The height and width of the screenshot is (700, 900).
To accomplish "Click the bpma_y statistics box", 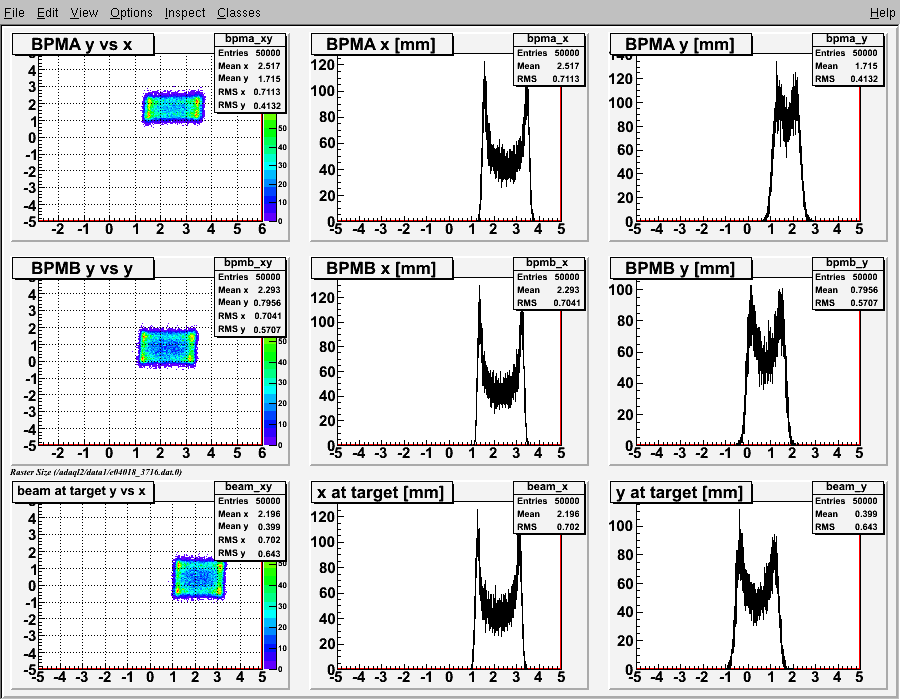I will point(848,59).
